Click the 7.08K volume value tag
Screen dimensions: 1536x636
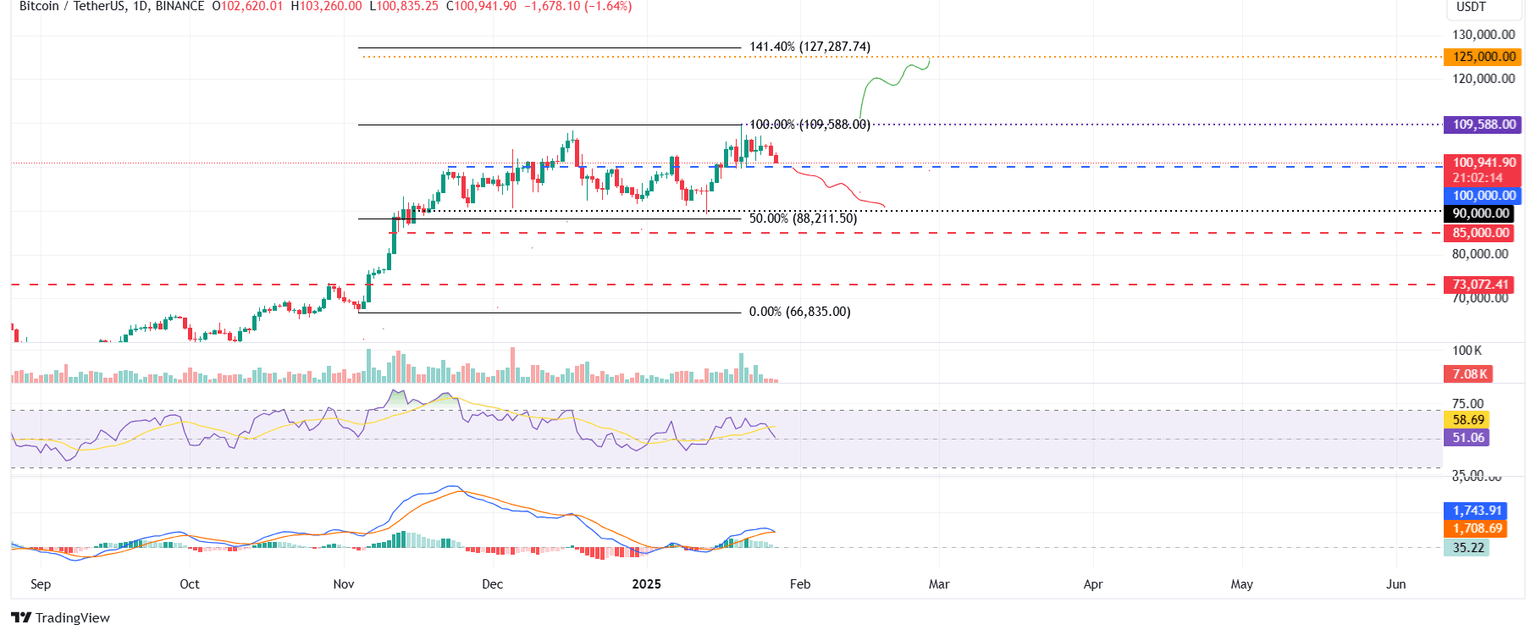(x=1467, y=374)
